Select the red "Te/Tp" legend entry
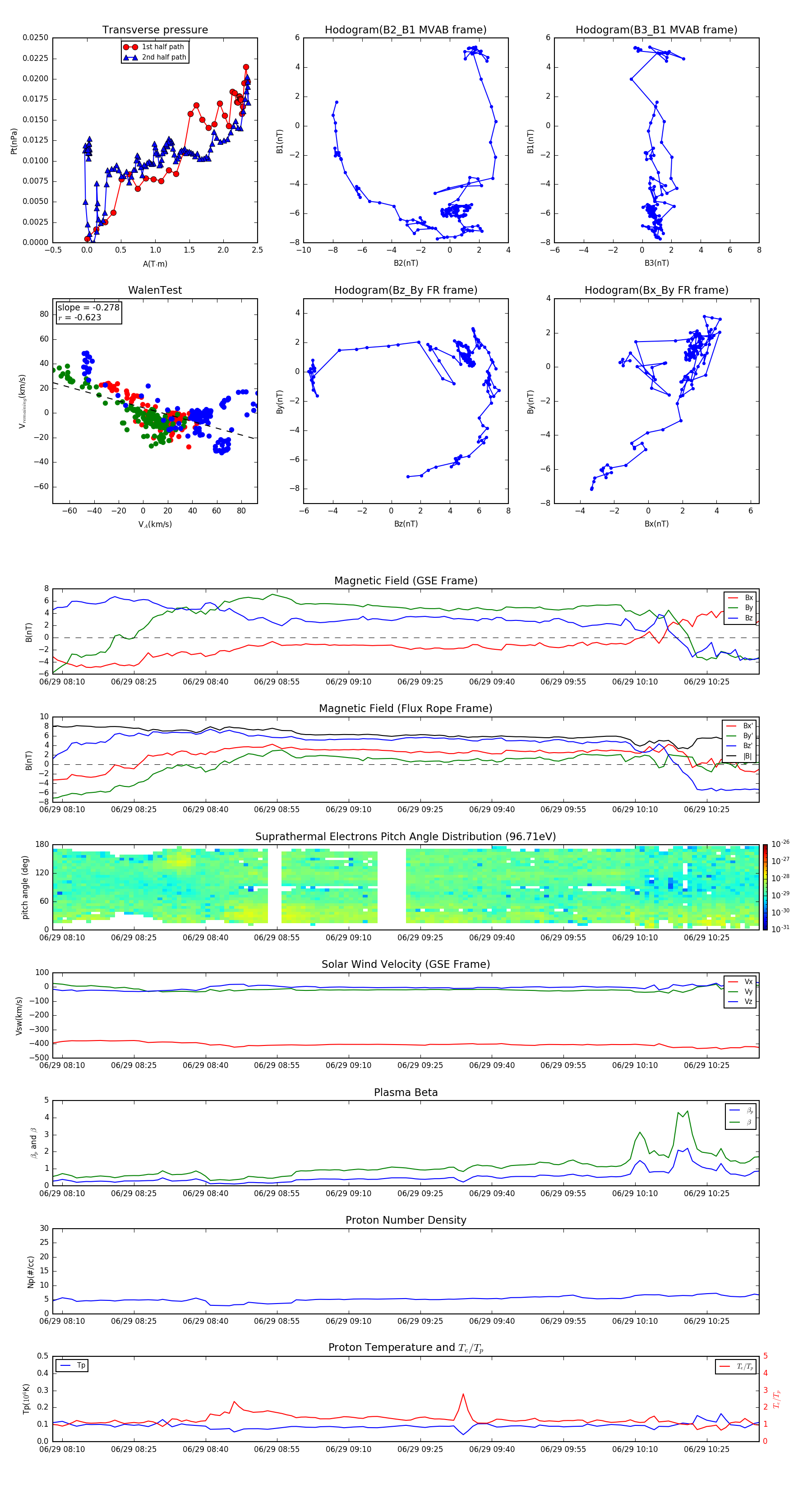 click(737, 1366)
